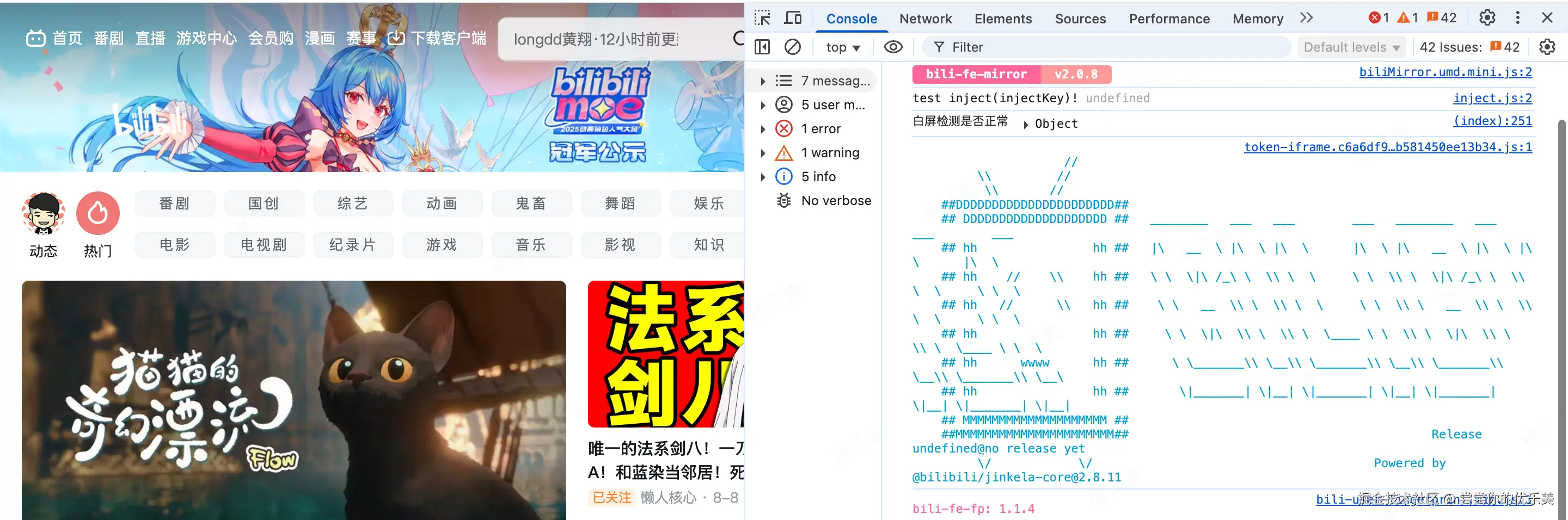The width and height of the screenshot is (1568, 520).
Task: Click 漫画 in the navigation bar
Action: (320, 38)
